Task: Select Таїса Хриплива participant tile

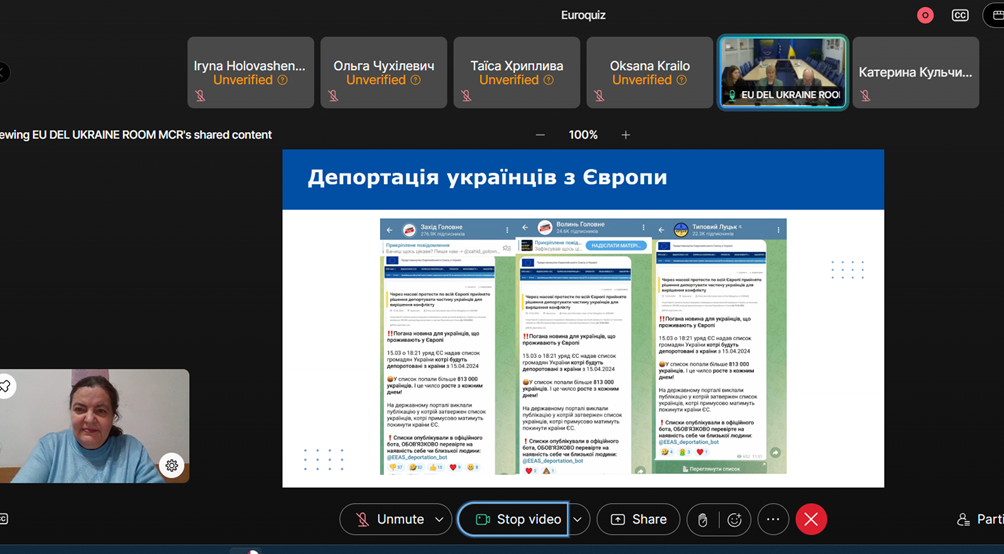Action: (517, 72)
